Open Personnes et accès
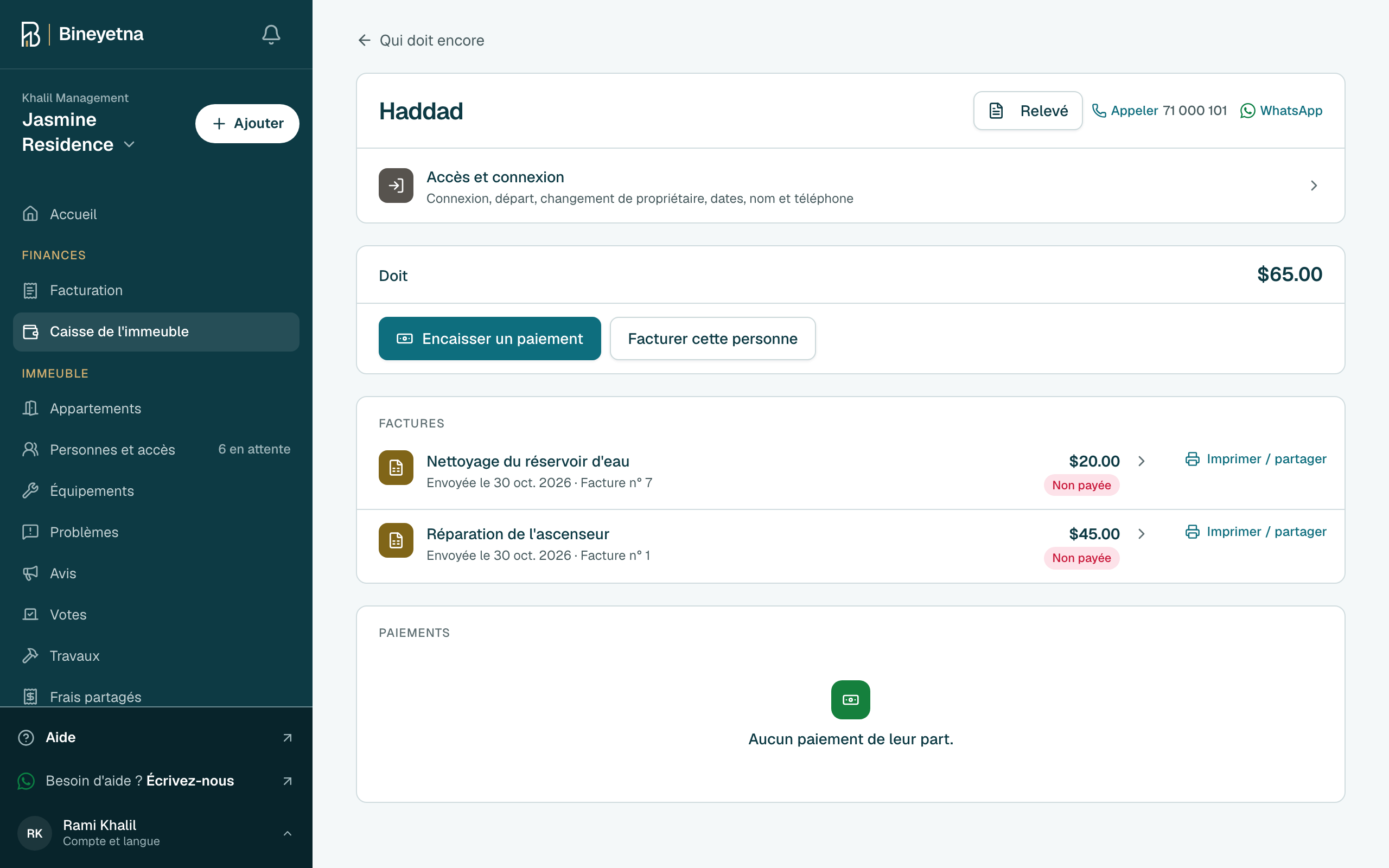Viewport: 1389px width, 868px height. [156, 450]
